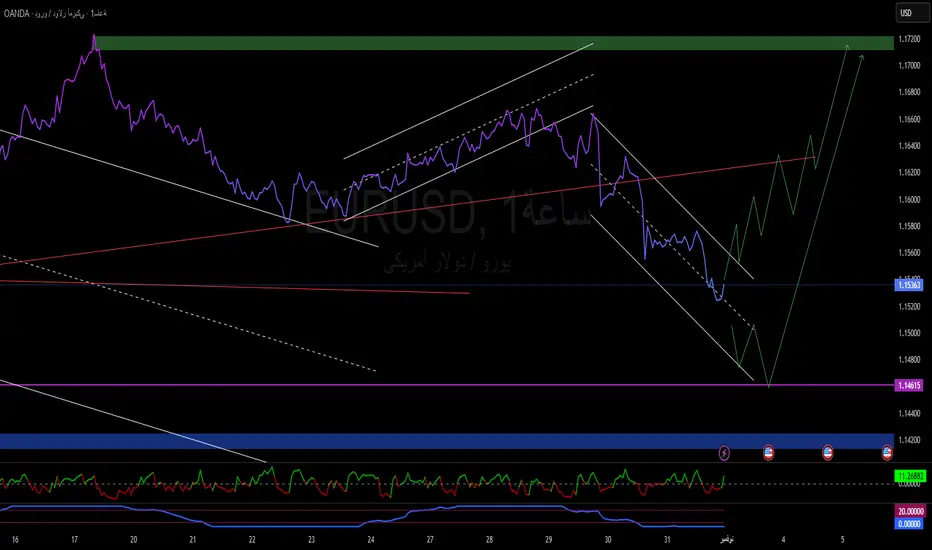Click date label 16 on time axis

tap(15, 540)
